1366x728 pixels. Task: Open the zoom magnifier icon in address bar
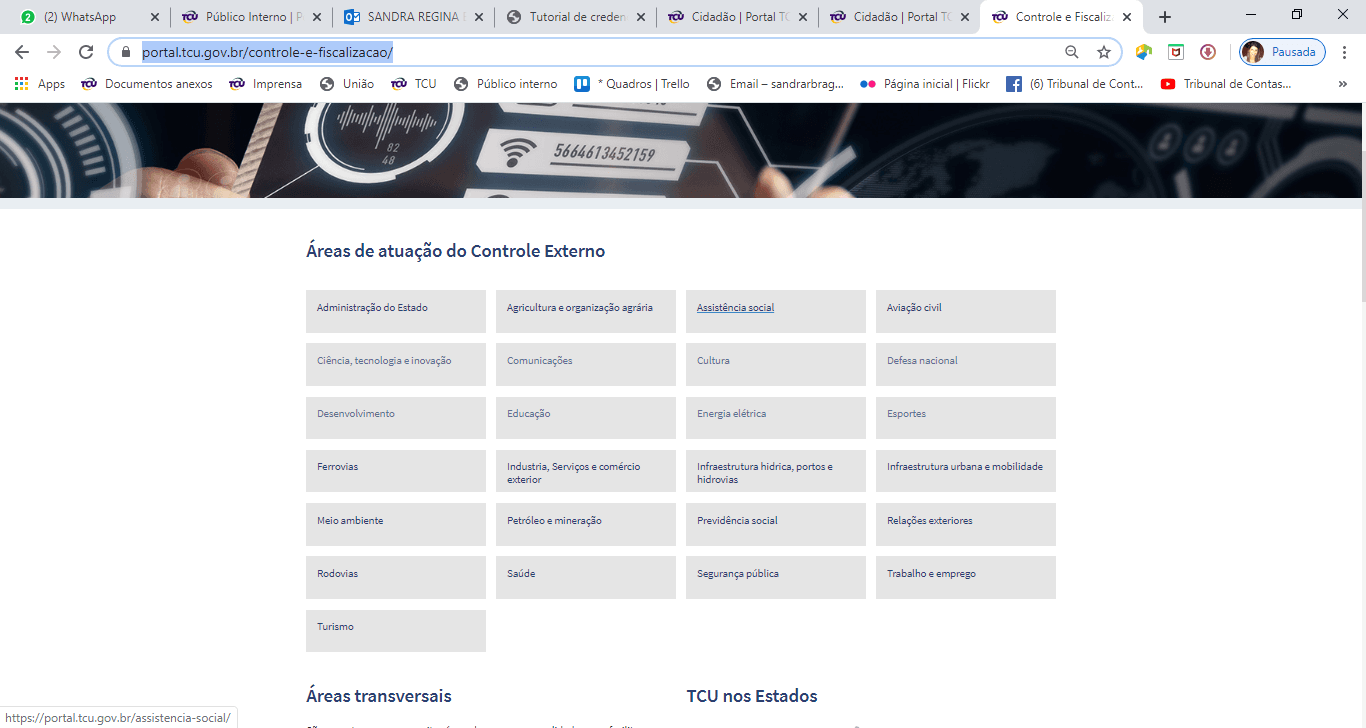[1072, 52]
